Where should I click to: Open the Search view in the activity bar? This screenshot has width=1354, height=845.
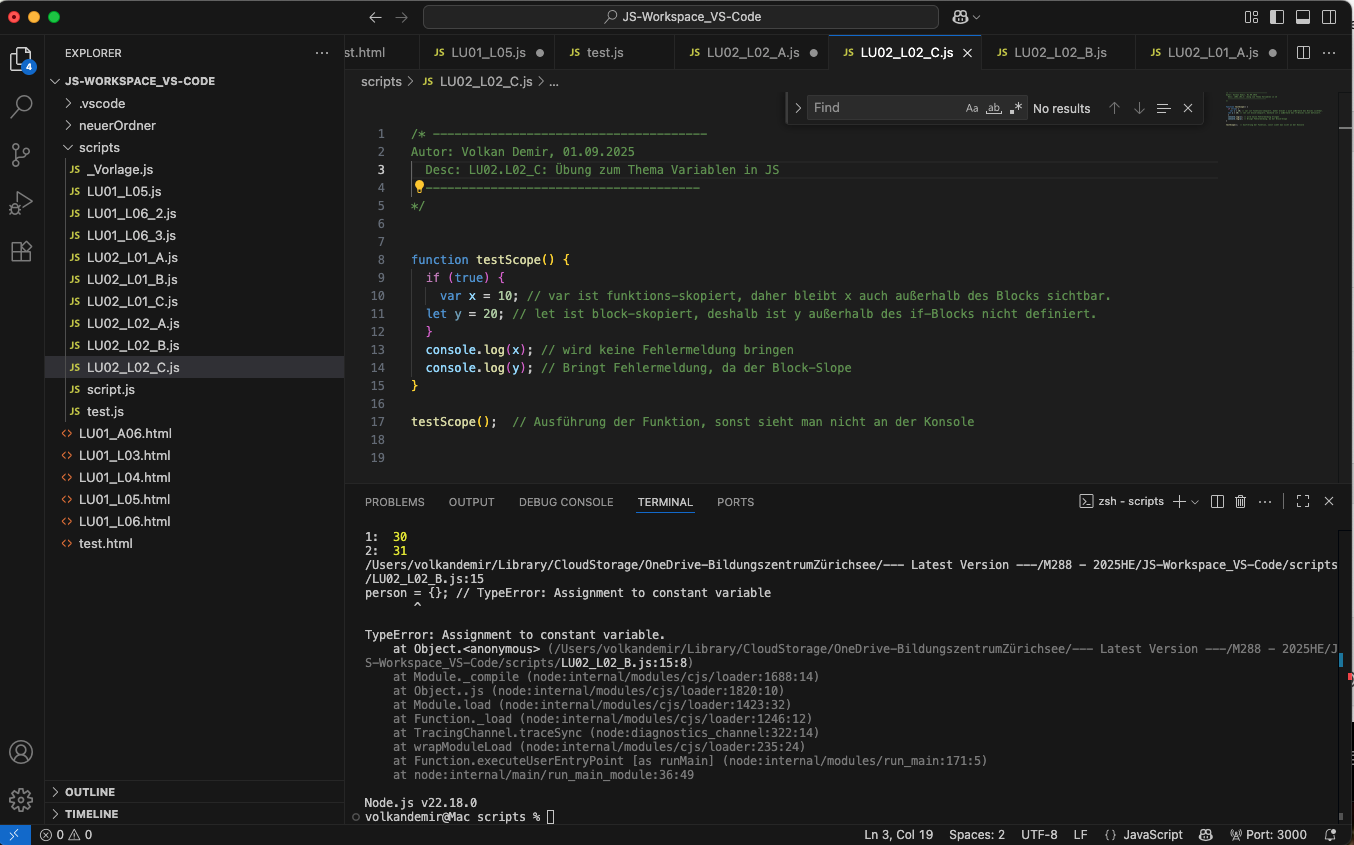tap(21, 106)
